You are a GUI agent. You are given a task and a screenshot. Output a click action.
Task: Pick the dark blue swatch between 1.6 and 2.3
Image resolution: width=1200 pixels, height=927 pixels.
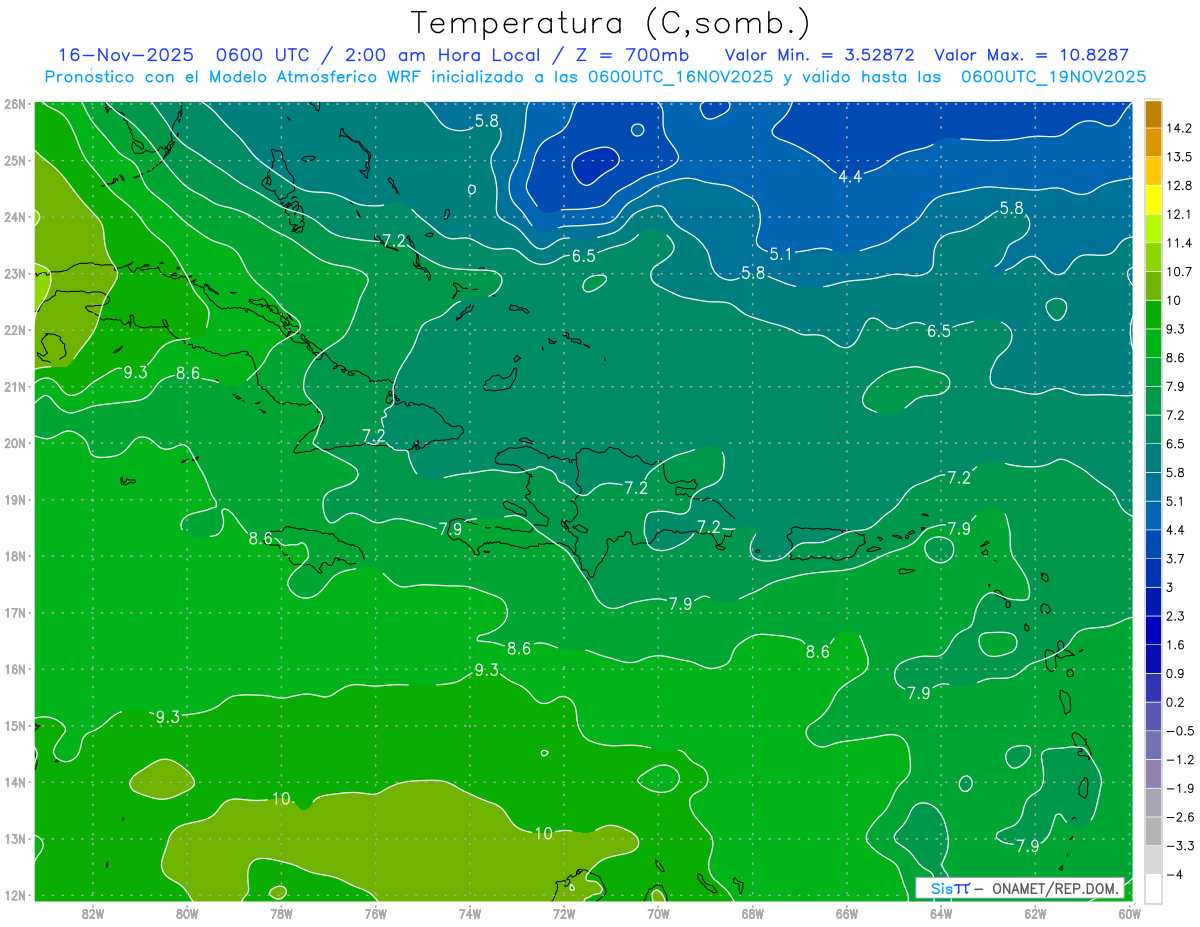click(1153, 630)
